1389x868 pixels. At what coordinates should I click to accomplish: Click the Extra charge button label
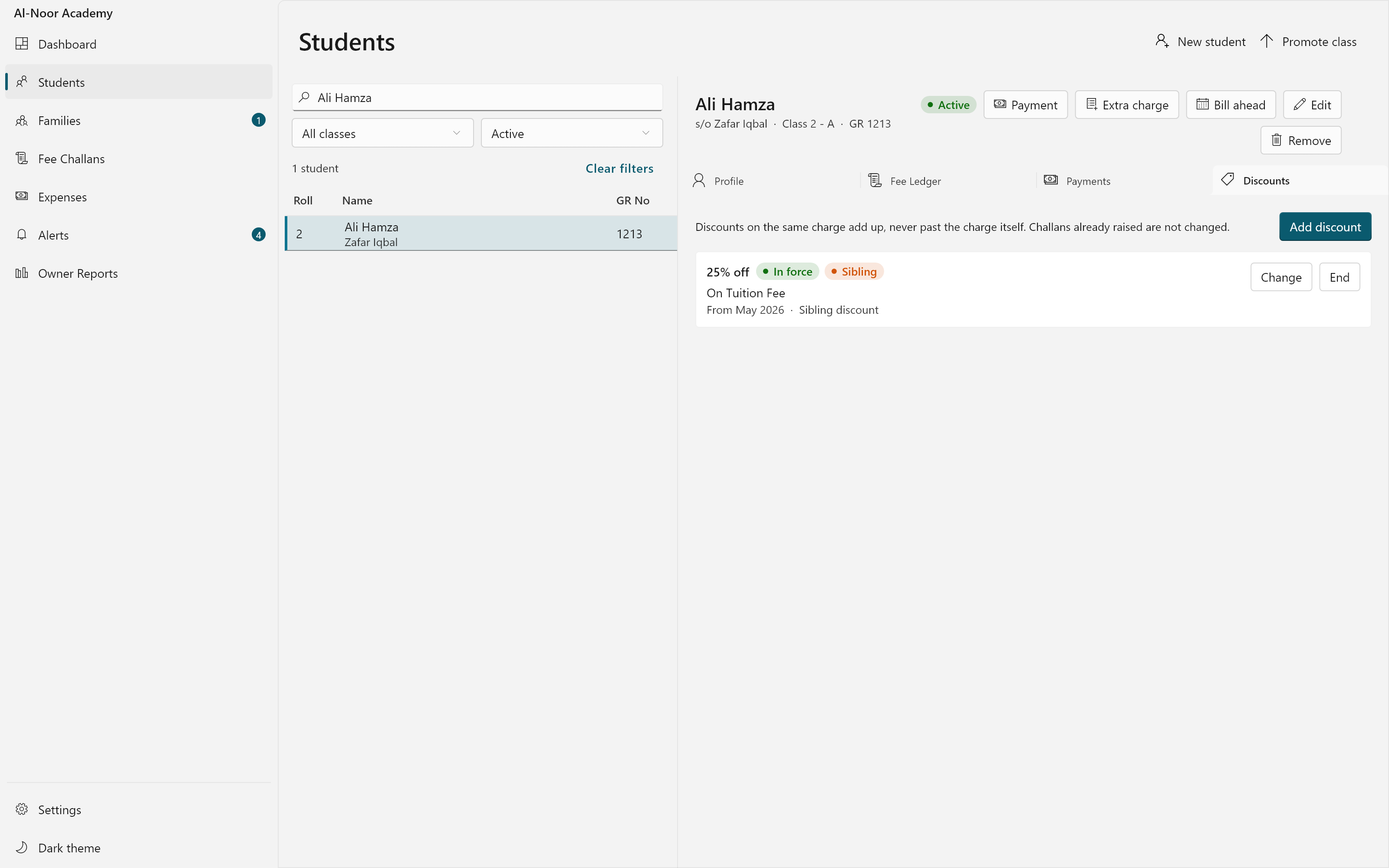tap(1136, 105)
